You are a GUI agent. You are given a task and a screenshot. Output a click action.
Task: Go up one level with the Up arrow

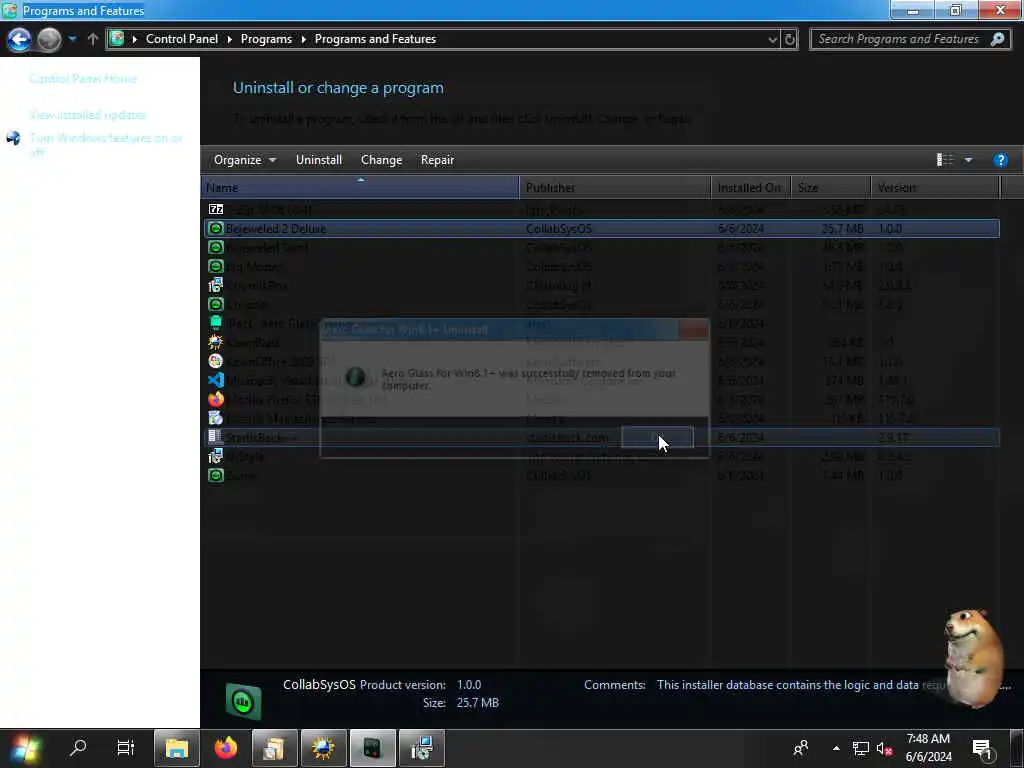(x=93, y=39)
